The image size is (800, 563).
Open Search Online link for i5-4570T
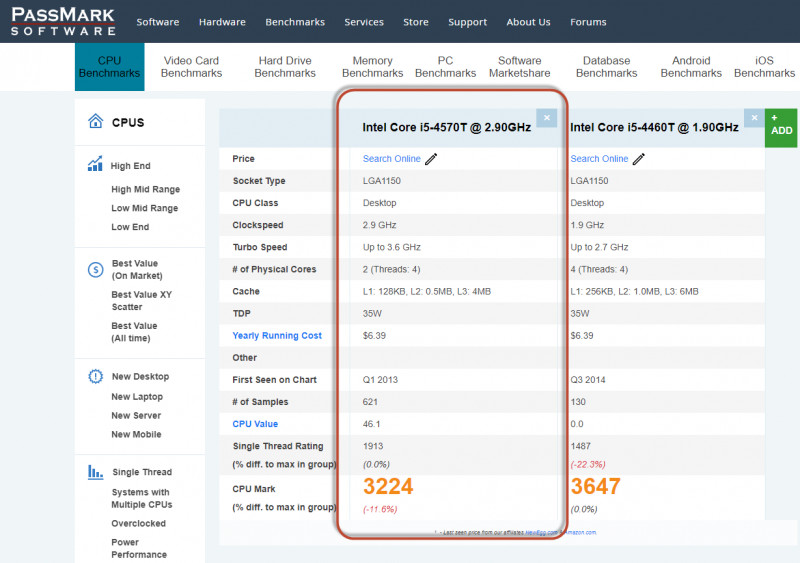[392, 159]
